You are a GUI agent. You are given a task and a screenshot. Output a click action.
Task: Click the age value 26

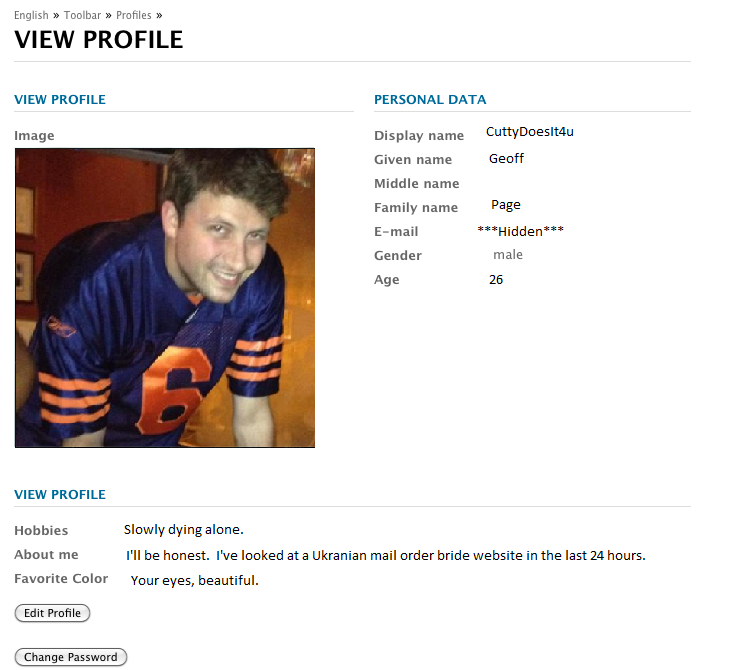pyautogui.click(x=496, y=280)
